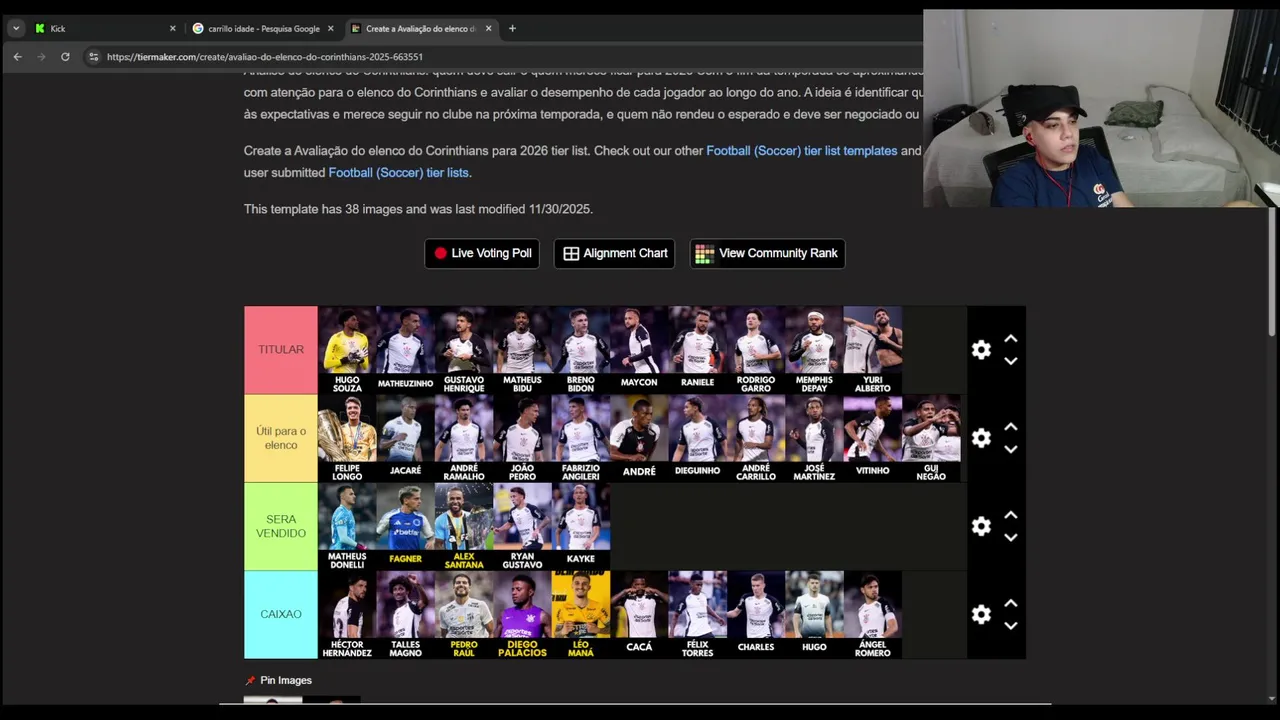The width and height of the screenshot is (1280, 720).
Task: Select Breno Bidon player image
Action: pyautogui.click(x=581, y=350)
